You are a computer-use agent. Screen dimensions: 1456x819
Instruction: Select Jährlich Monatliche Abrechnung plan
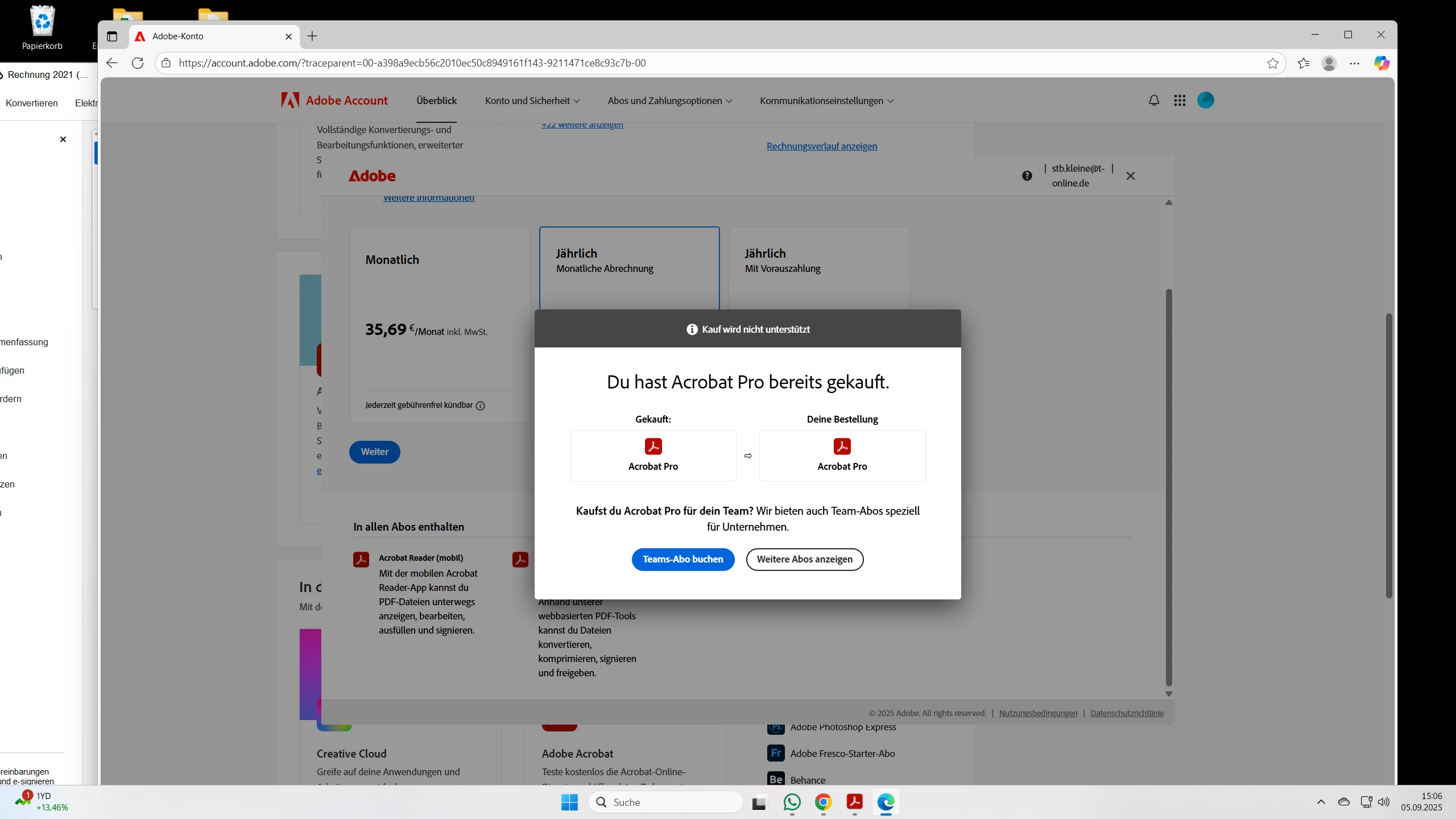coord(629,267)
